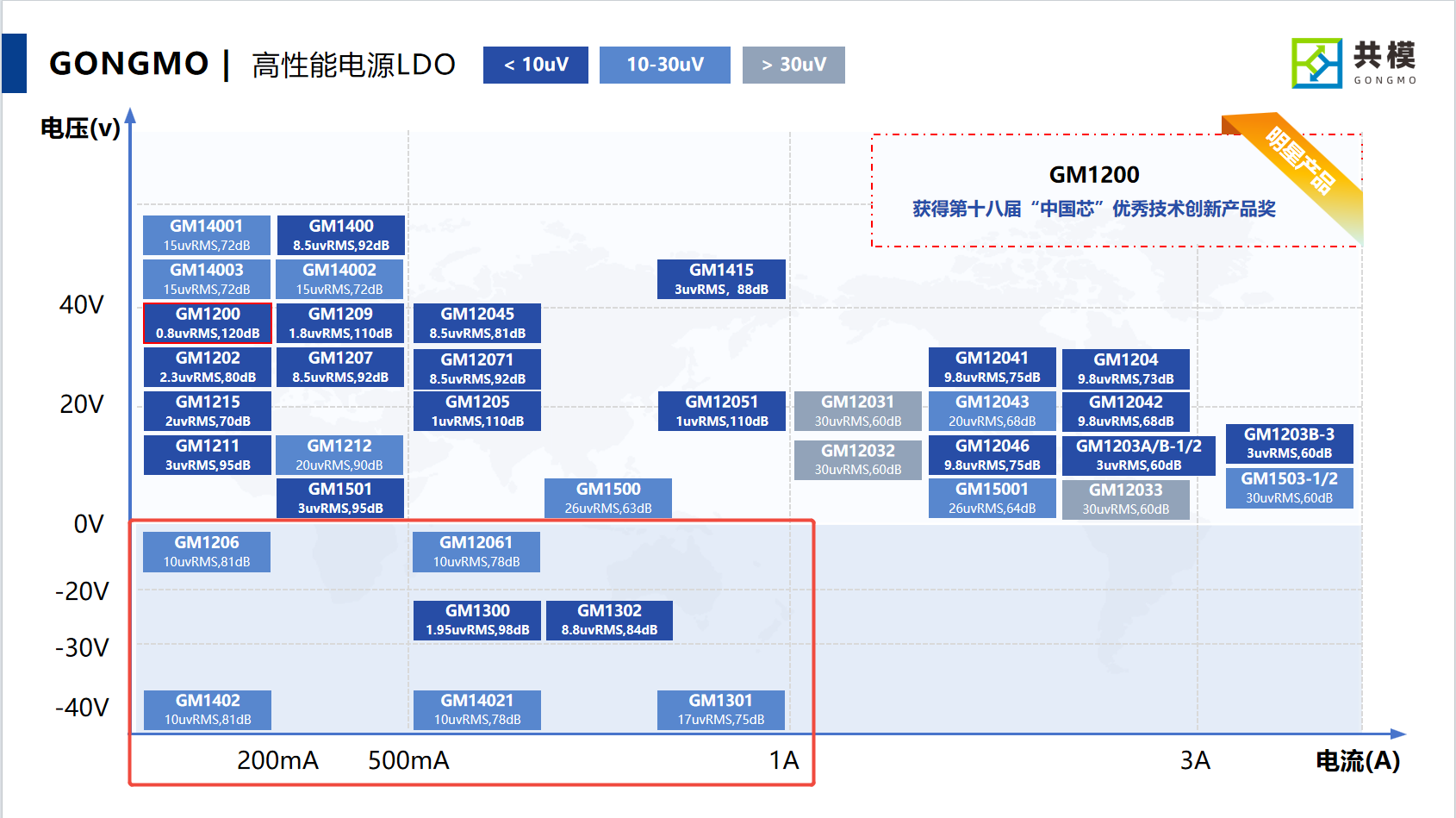This screenshot has width=1456, height=818.
Task: Click the GM1302 8.8uvRMS,84dB box
Action: pos(609,620)
